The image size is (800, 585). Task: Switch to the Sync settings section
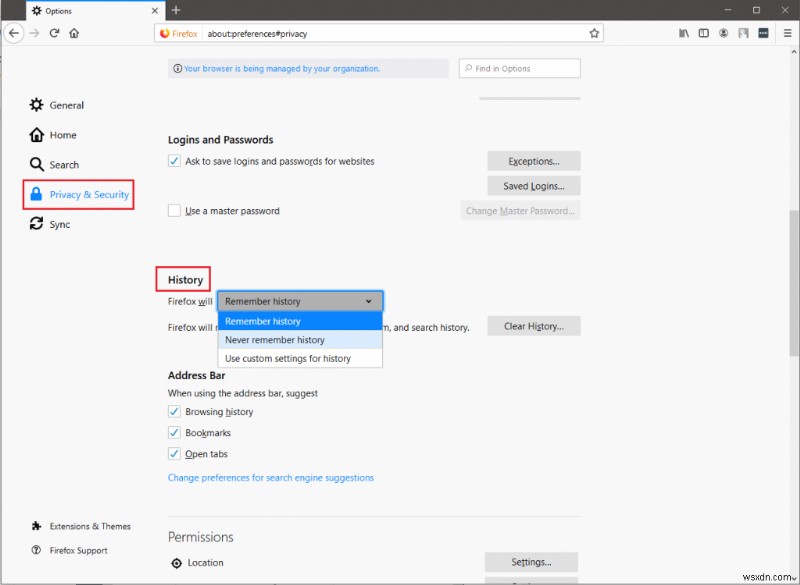coord(60,224)
